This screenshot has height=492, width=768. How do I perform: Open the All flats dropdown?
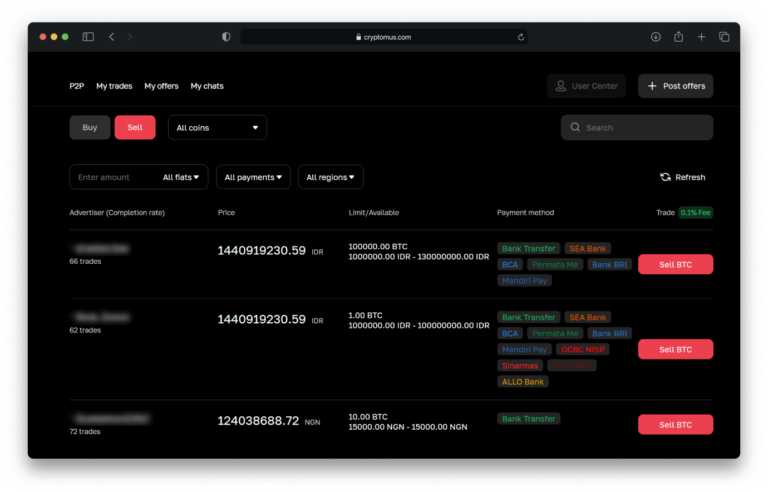coord(181,177)
